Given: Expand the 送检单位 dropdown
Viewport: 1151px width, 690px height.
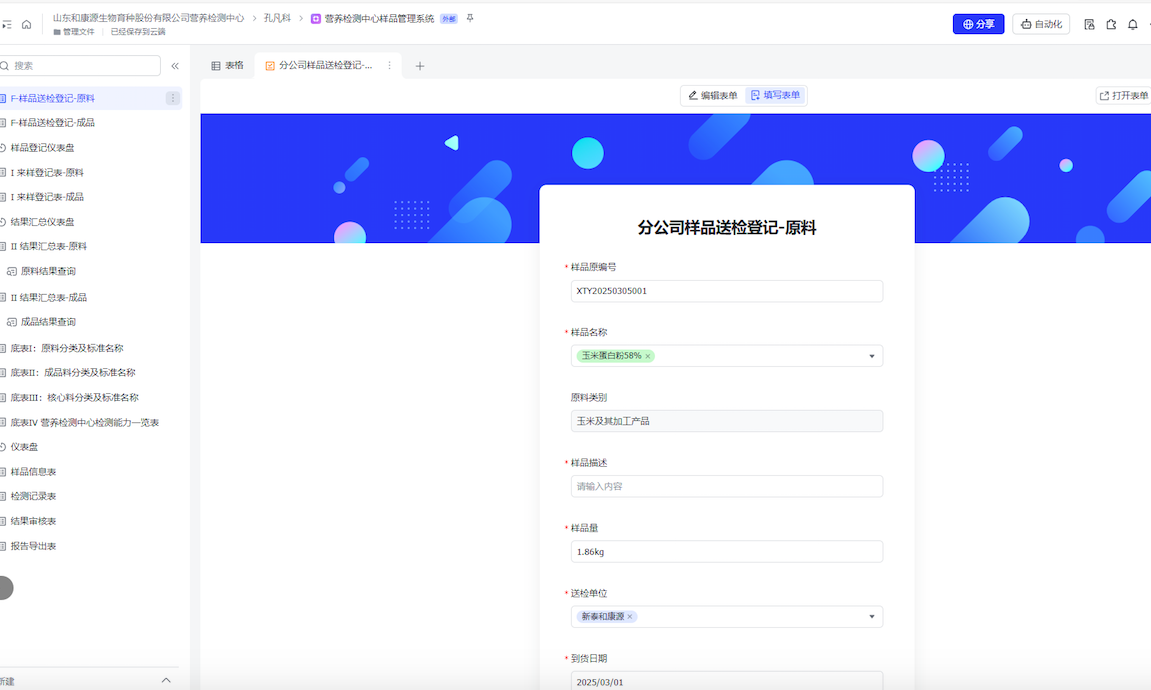Looking at the screenshot, I should point(871,617).
